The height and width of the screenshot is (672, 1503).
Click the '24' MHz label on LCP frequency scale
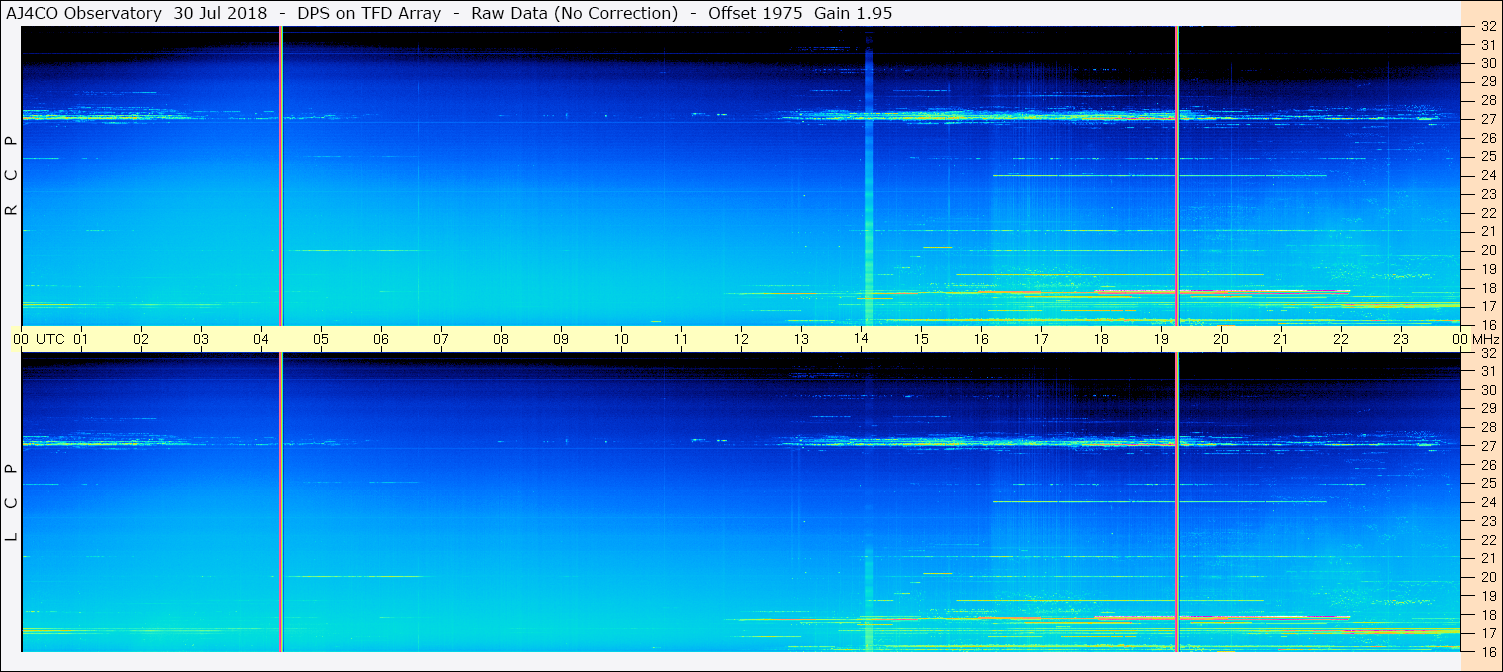(1488, 502)
